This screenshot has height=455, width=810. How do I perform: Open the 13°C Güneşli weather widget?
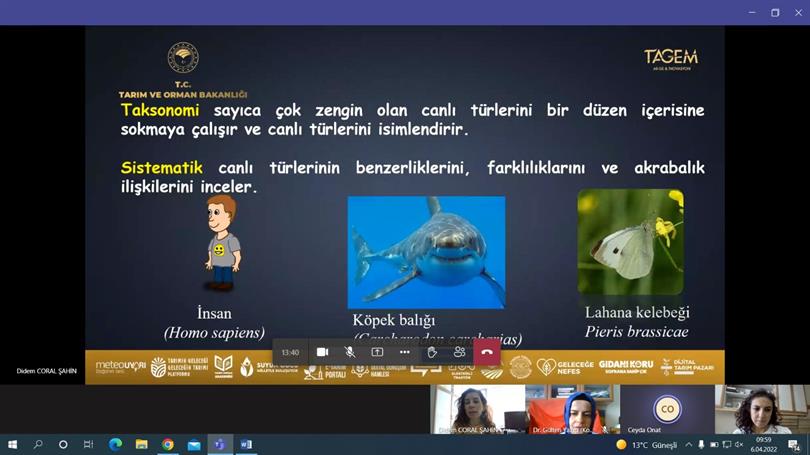[648, 444]
